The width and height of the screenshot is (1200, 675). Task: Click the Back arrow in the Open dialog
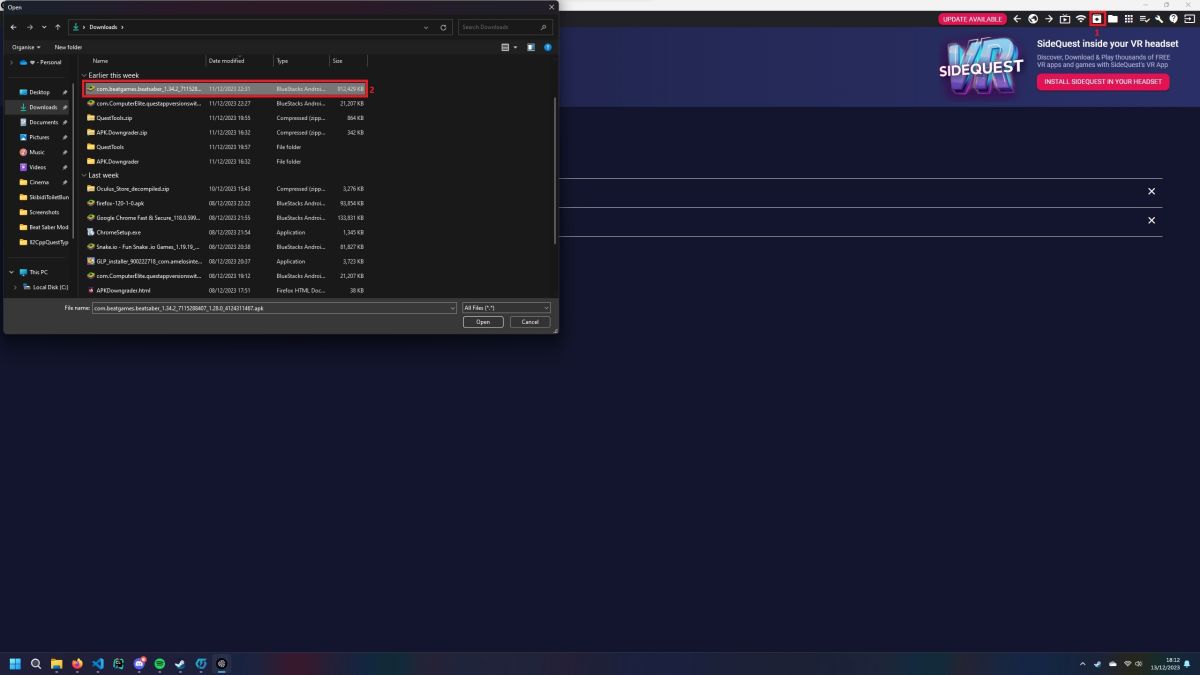pyautogui.click(x=13, y=27)
